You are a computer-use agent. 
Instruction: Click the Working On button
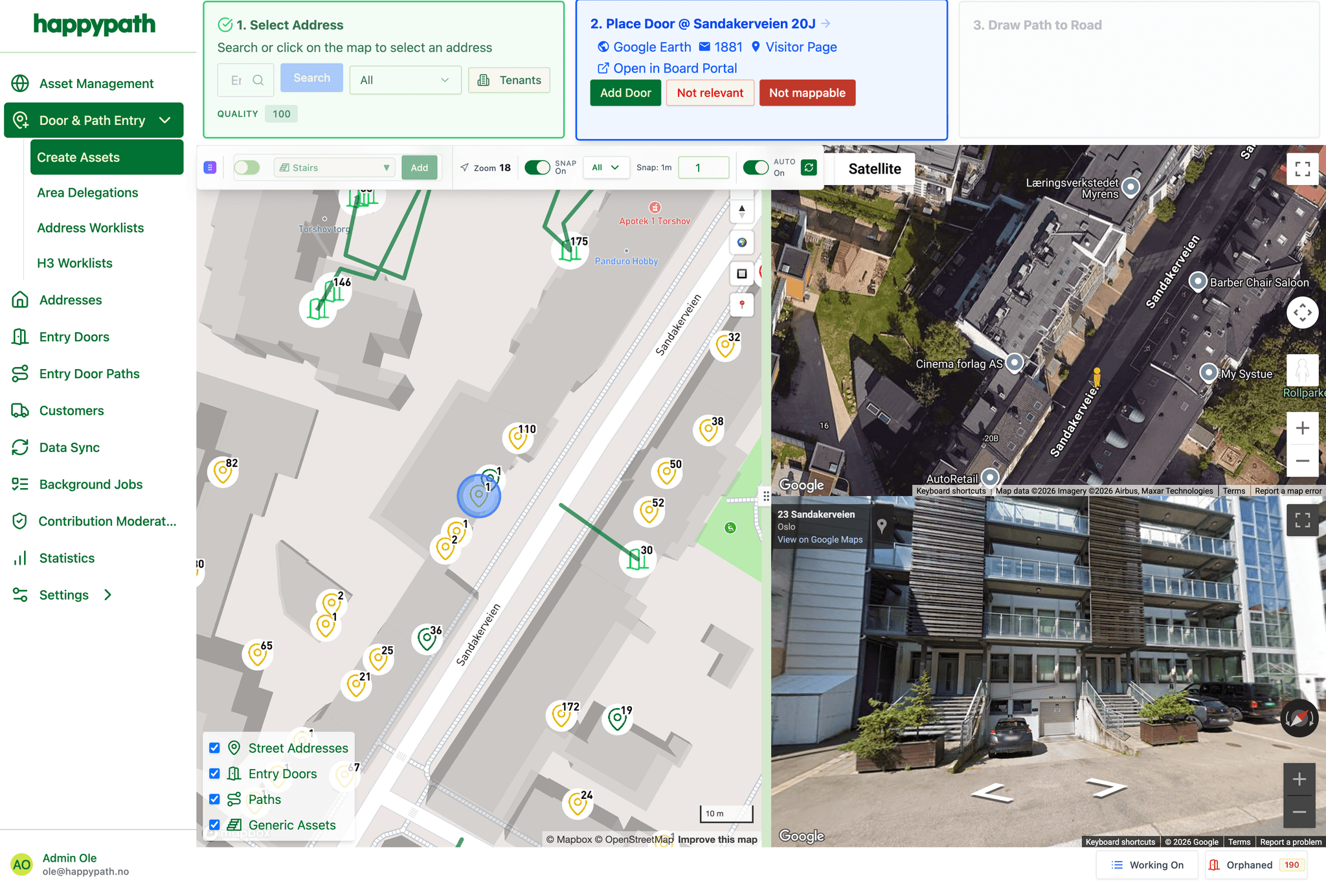pos(1147,865)
